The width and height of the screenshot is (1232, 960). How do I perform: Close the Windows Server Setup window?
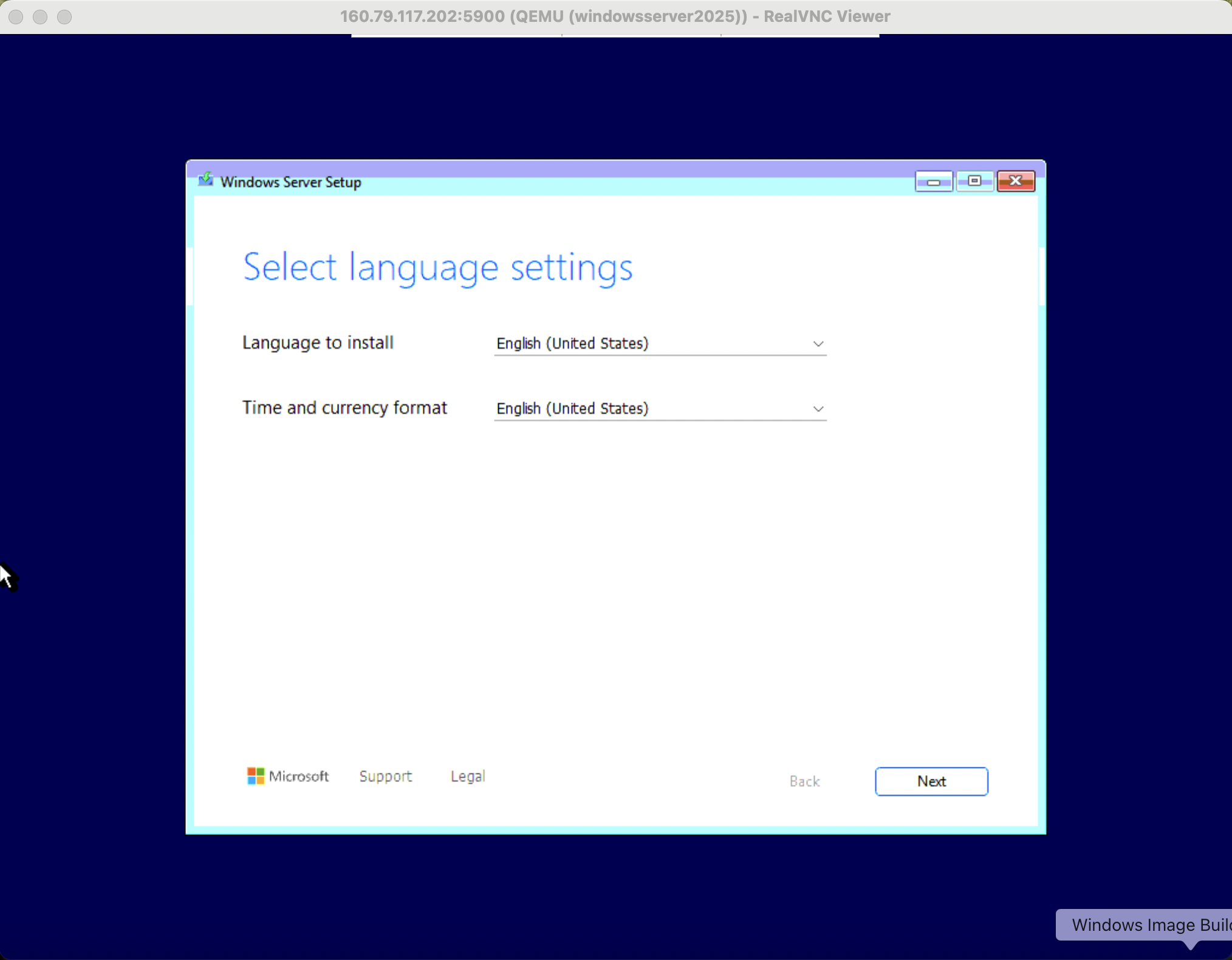pos(1016,181)
